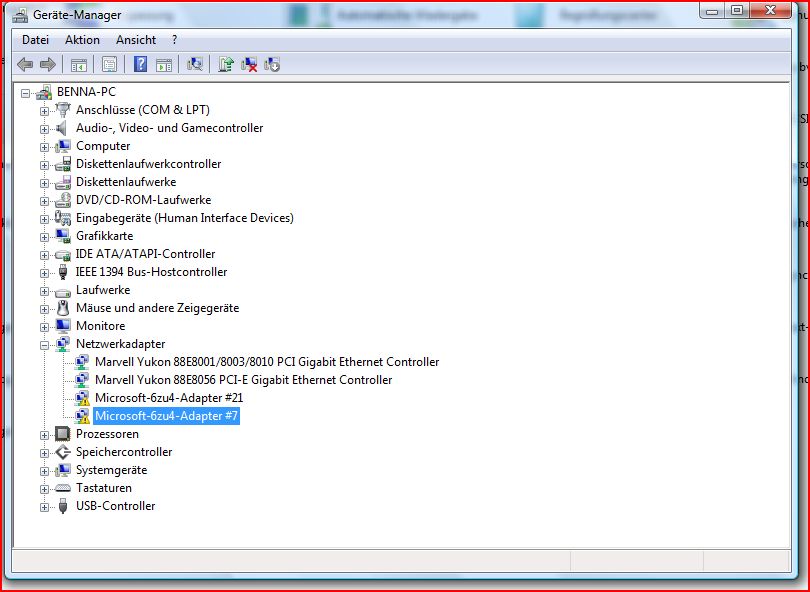Click the mouse icon of Mäuse und andere Zeigegeräte

click(63, 308)
